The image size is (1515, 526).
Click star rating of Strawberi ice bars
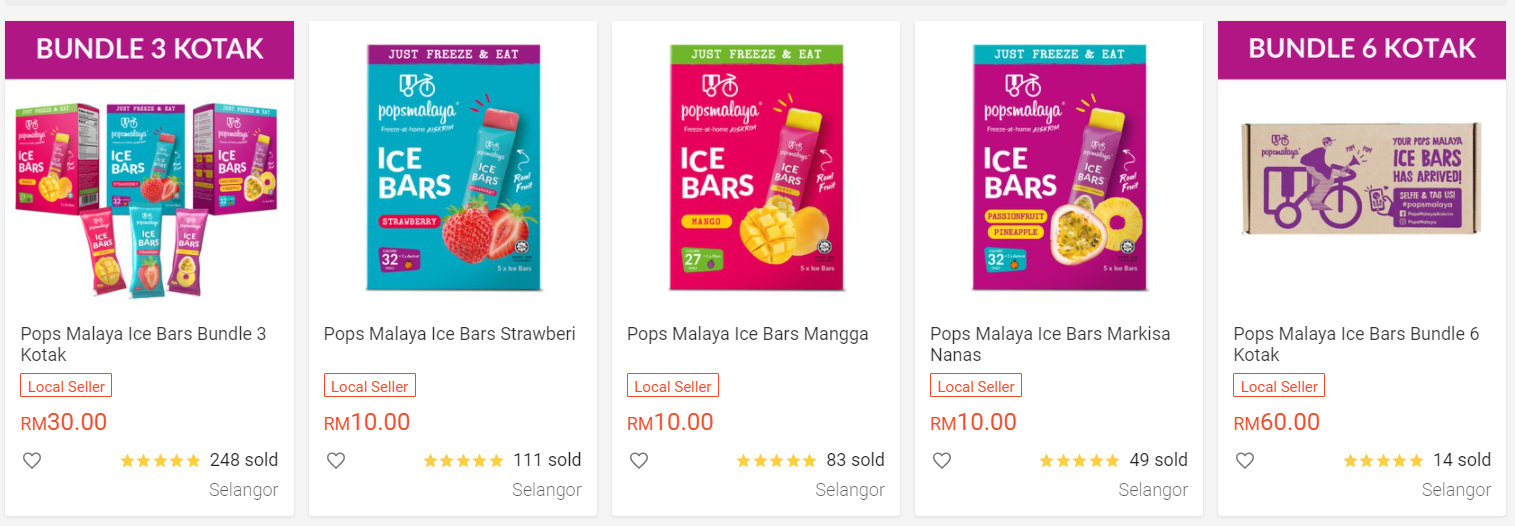(463, 461)
